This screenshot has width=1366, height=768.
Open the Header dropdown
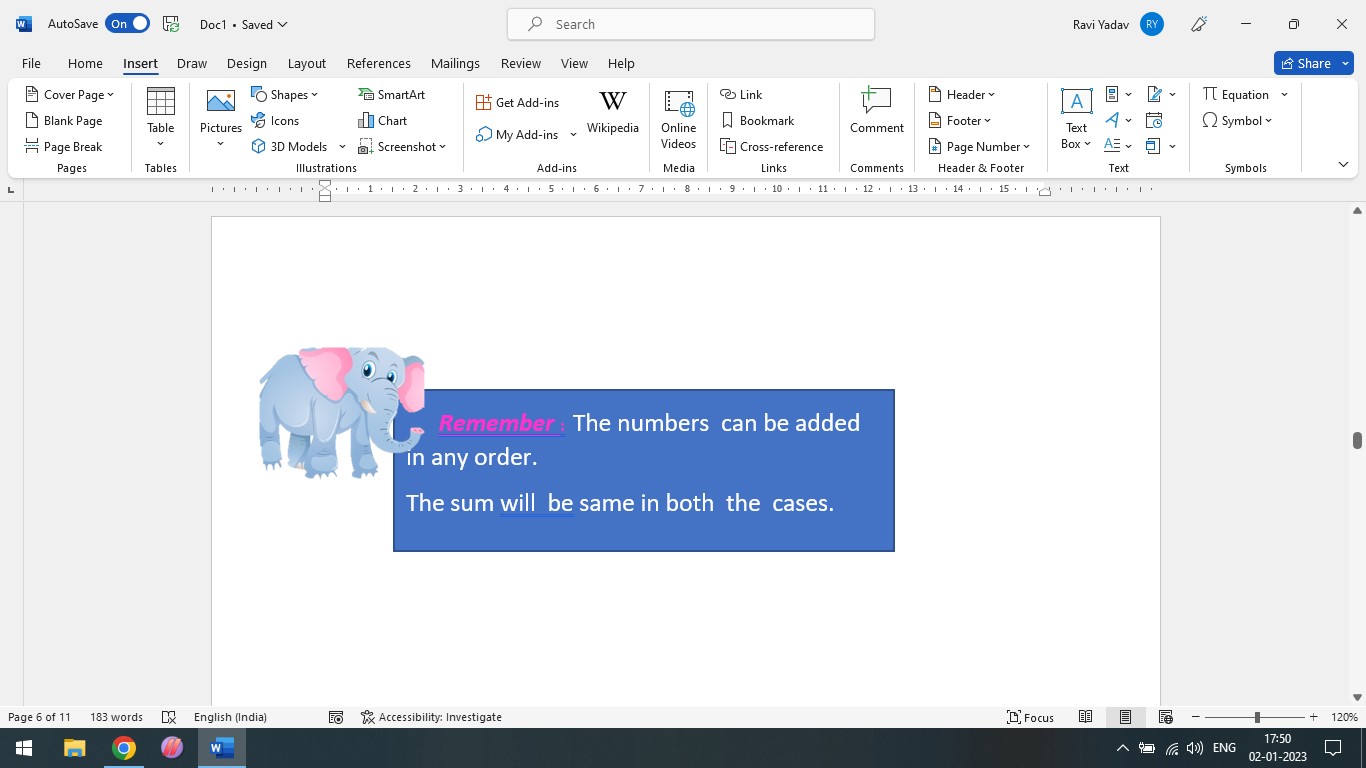point(962,94)
